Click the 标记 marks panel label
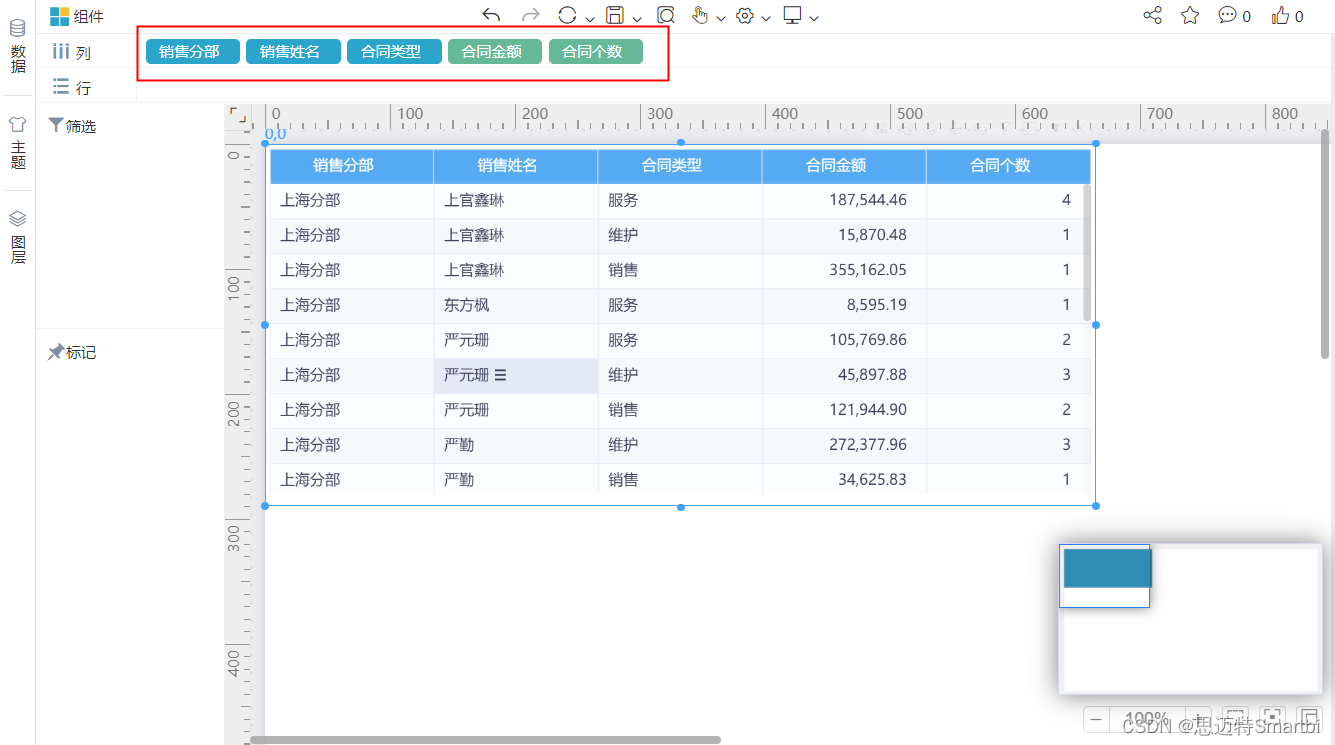Image resolution: width=1335 pixels, height=745 pixels. [81, 353]
